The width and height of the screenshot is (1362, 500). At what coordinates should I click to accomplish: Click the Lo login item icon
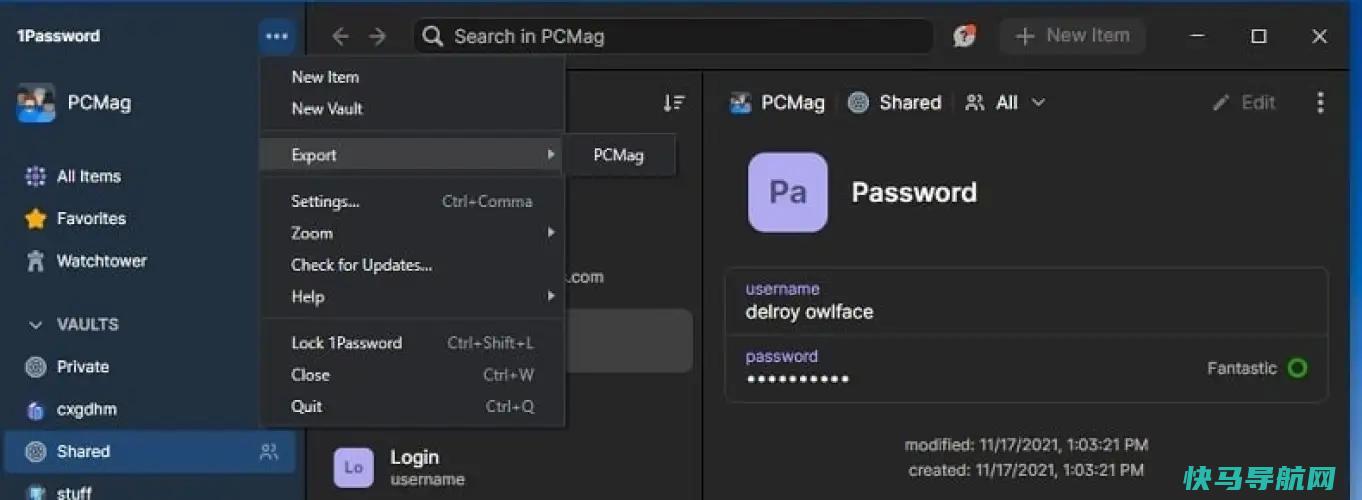[354, 467]
